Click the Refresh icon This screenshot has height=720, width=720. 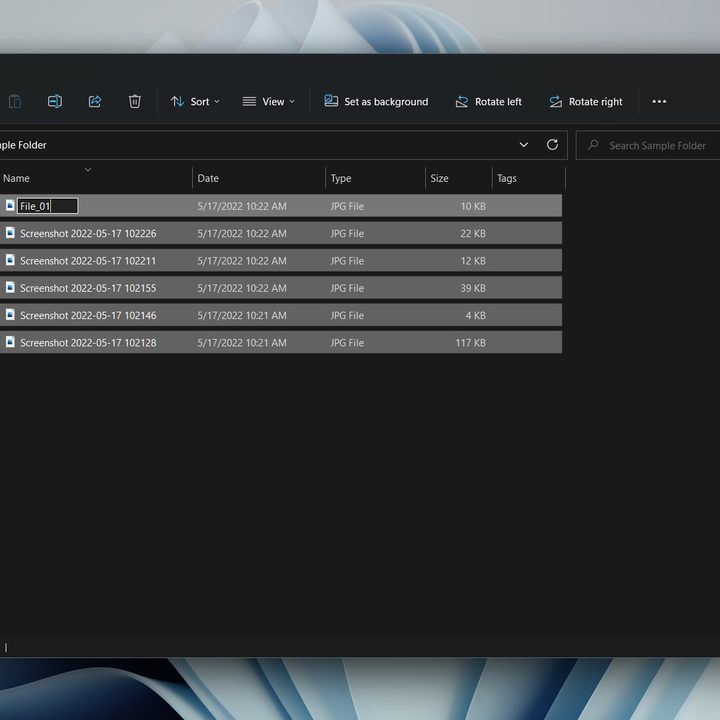552,145
